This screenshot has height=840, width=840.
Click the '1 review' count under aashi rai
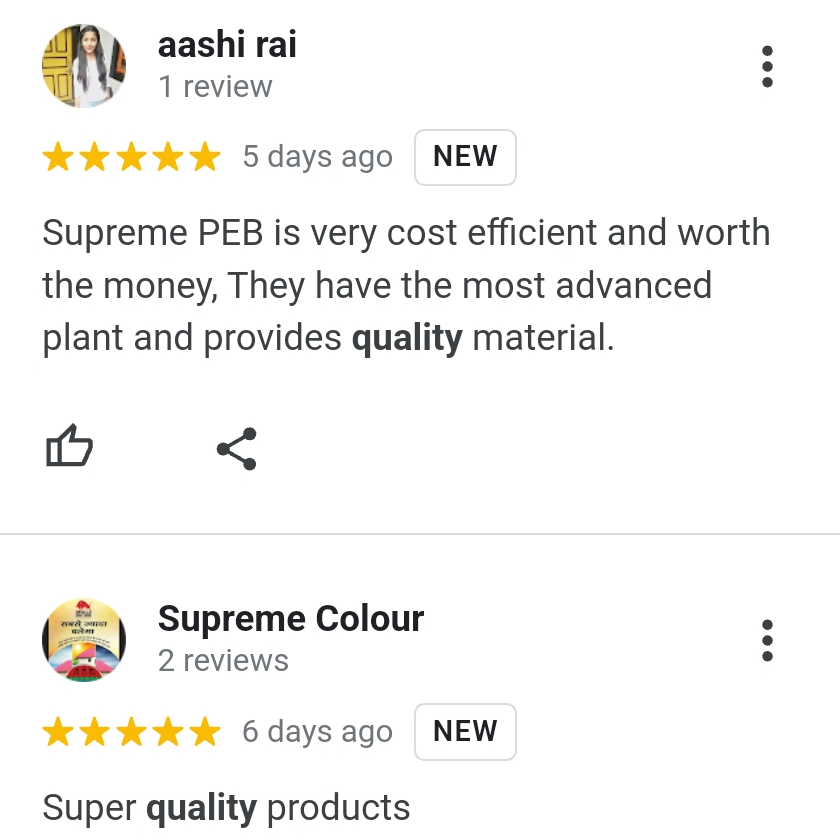(215, 86)
